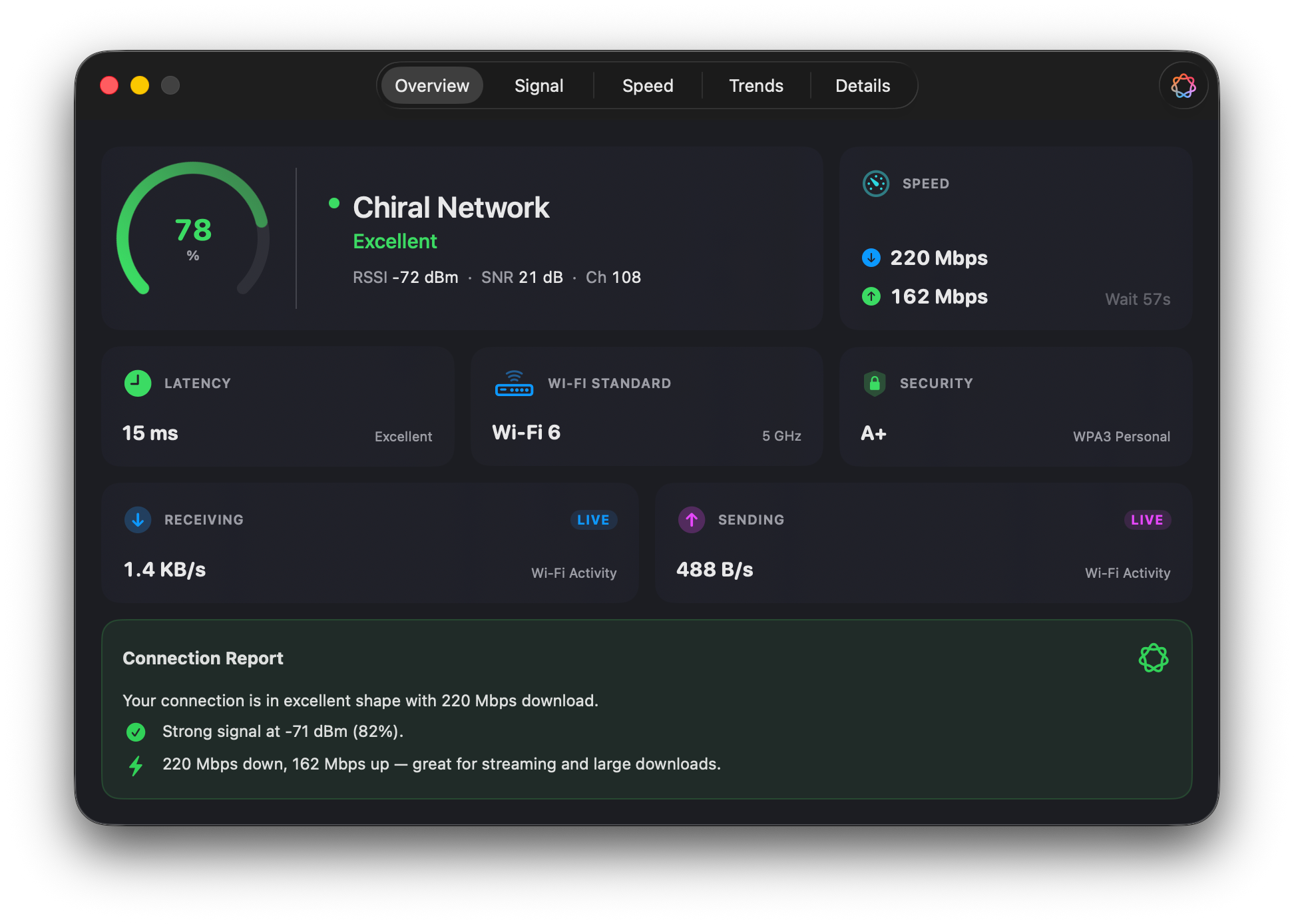Image resolution: width=1294 pixels, height=924 pixels.
Task: Switch to the Trends tab
Action: (755, 85)
